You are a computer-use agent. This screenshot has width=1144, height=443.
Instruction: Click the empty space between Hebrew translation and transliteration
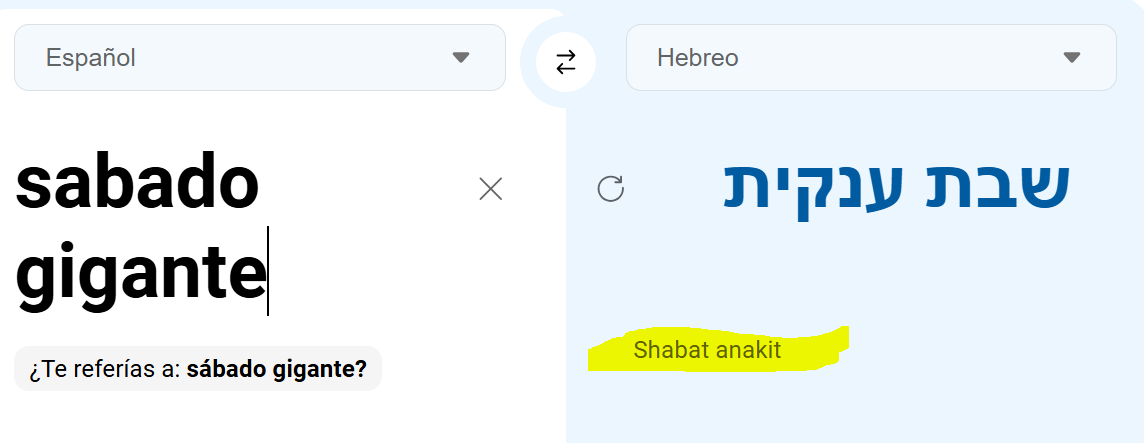tap(850, 270)
